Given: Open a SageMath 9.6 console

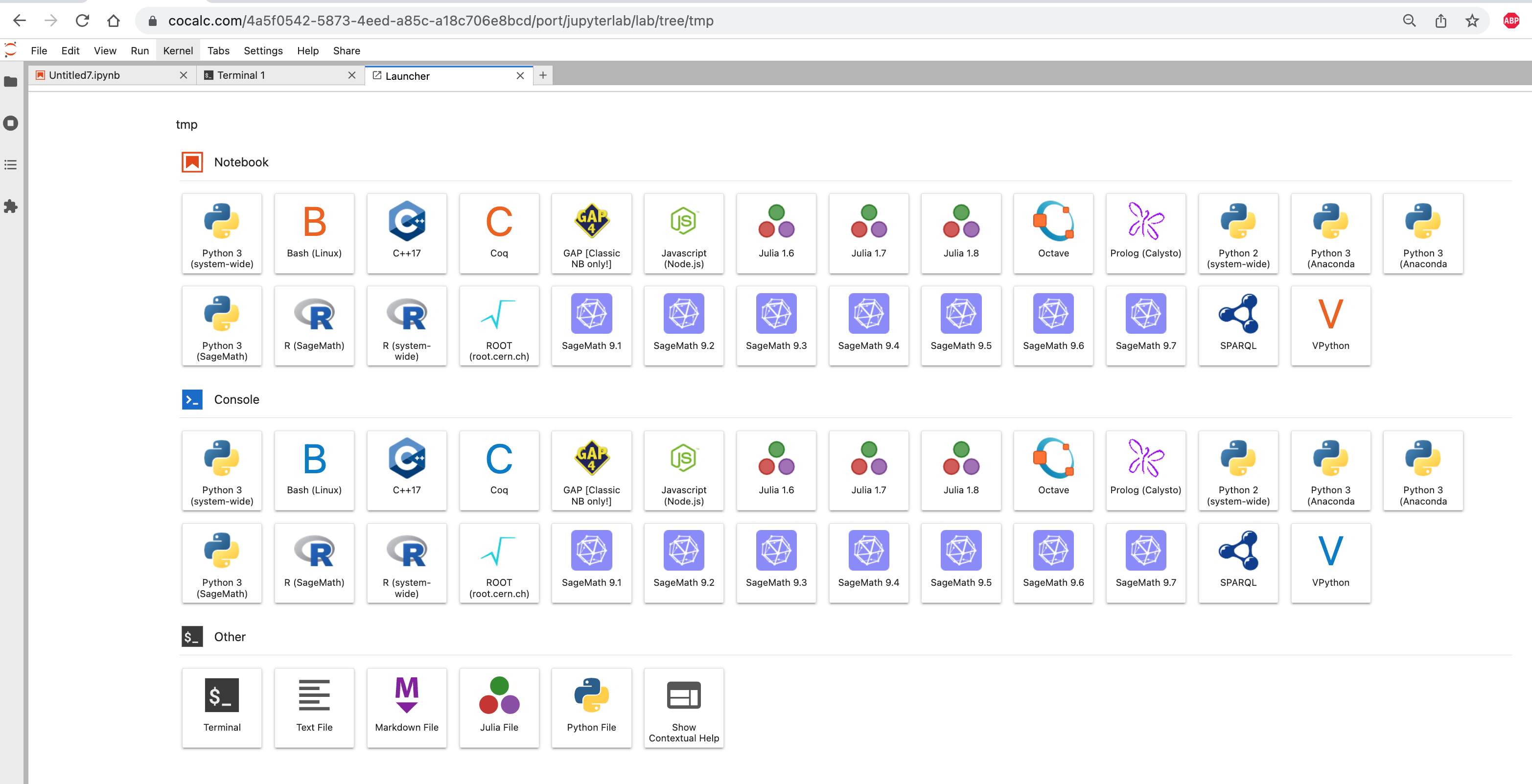Looking at the screenshot, I should click(x=1053, y=563).
